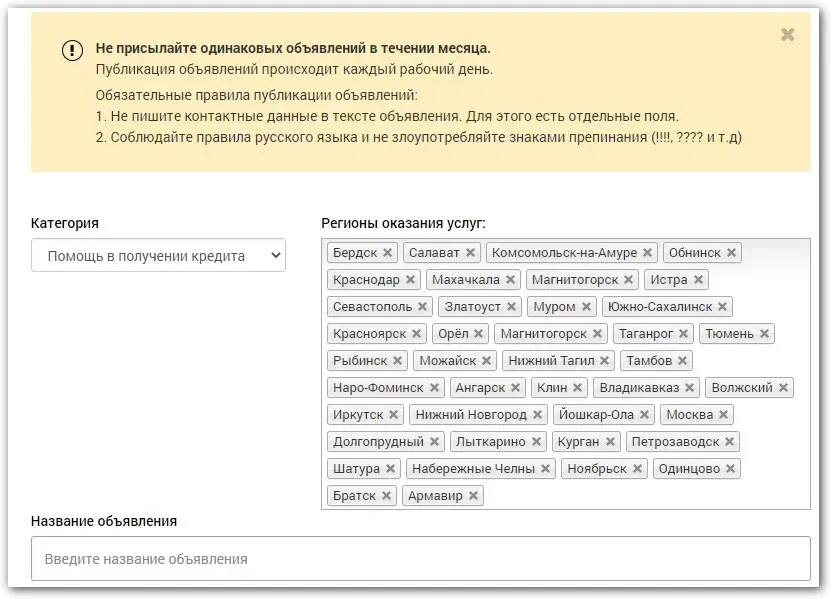The width and height of the screenshot is (831, 599).
Task: Open the Категория dropdown
Action: click(158, 256)
